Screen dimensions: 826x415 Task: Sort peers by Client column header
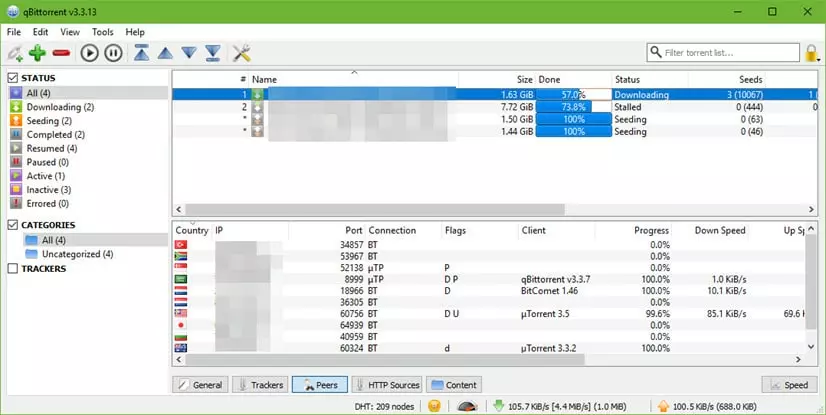tap(557, 230)
